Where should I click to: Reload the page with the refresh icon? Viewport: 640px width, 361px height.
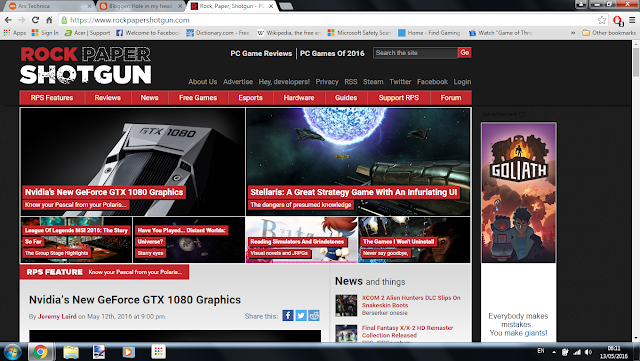pyautogui.click(x=36, y=20)
